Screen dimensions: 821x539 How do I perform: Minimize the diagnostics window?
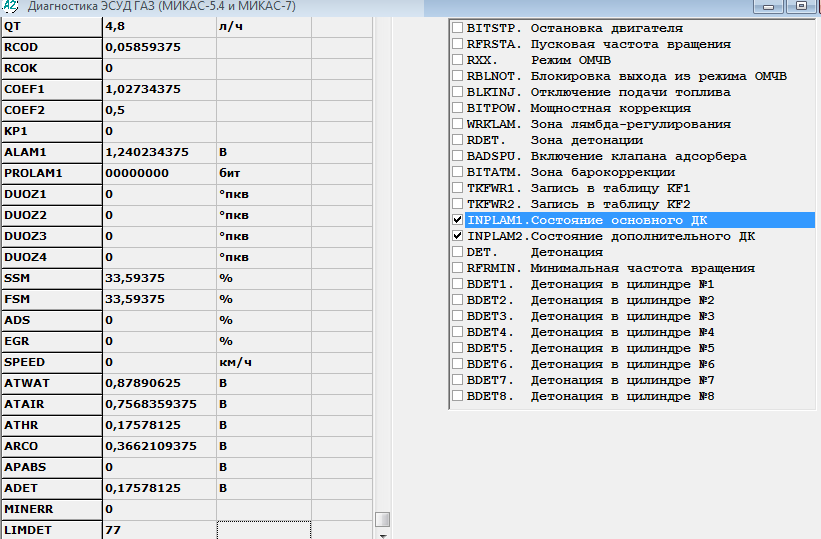(768, 6)
